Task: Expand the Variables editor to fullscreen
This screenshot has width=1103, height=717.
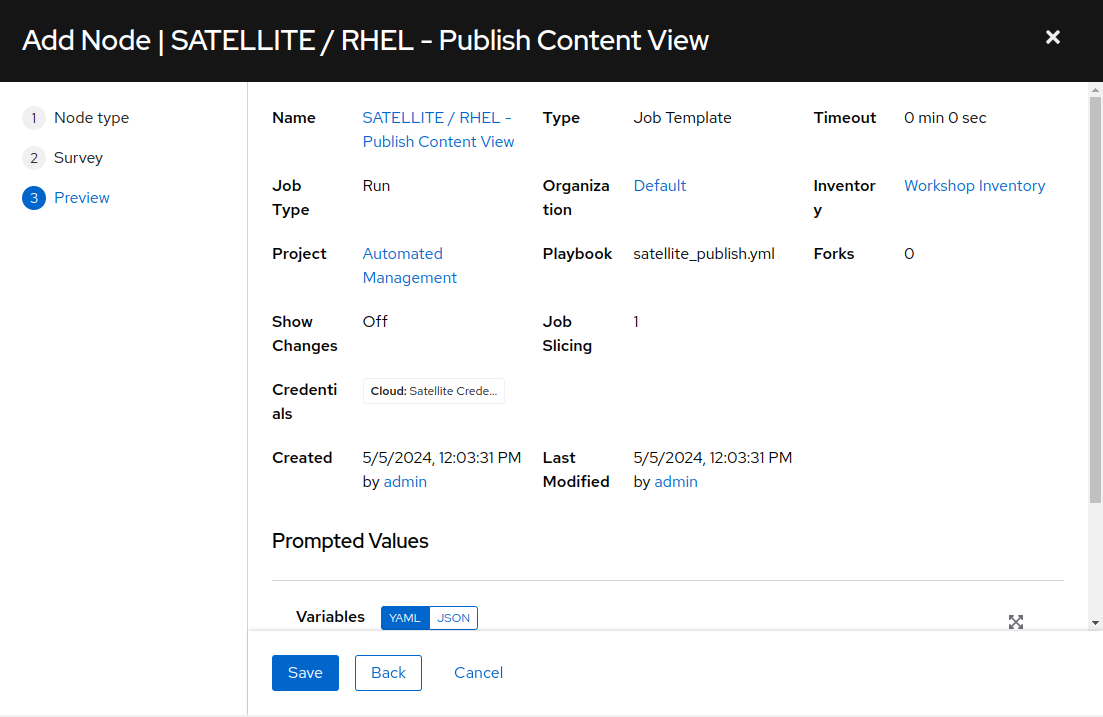Action: (x=1015, y=621)
